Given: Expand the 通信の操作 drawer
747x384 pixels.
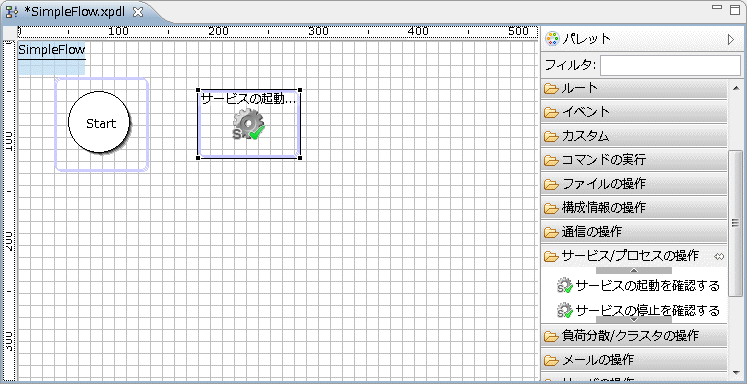Looking at the screenshot, I should coord(634,232).
